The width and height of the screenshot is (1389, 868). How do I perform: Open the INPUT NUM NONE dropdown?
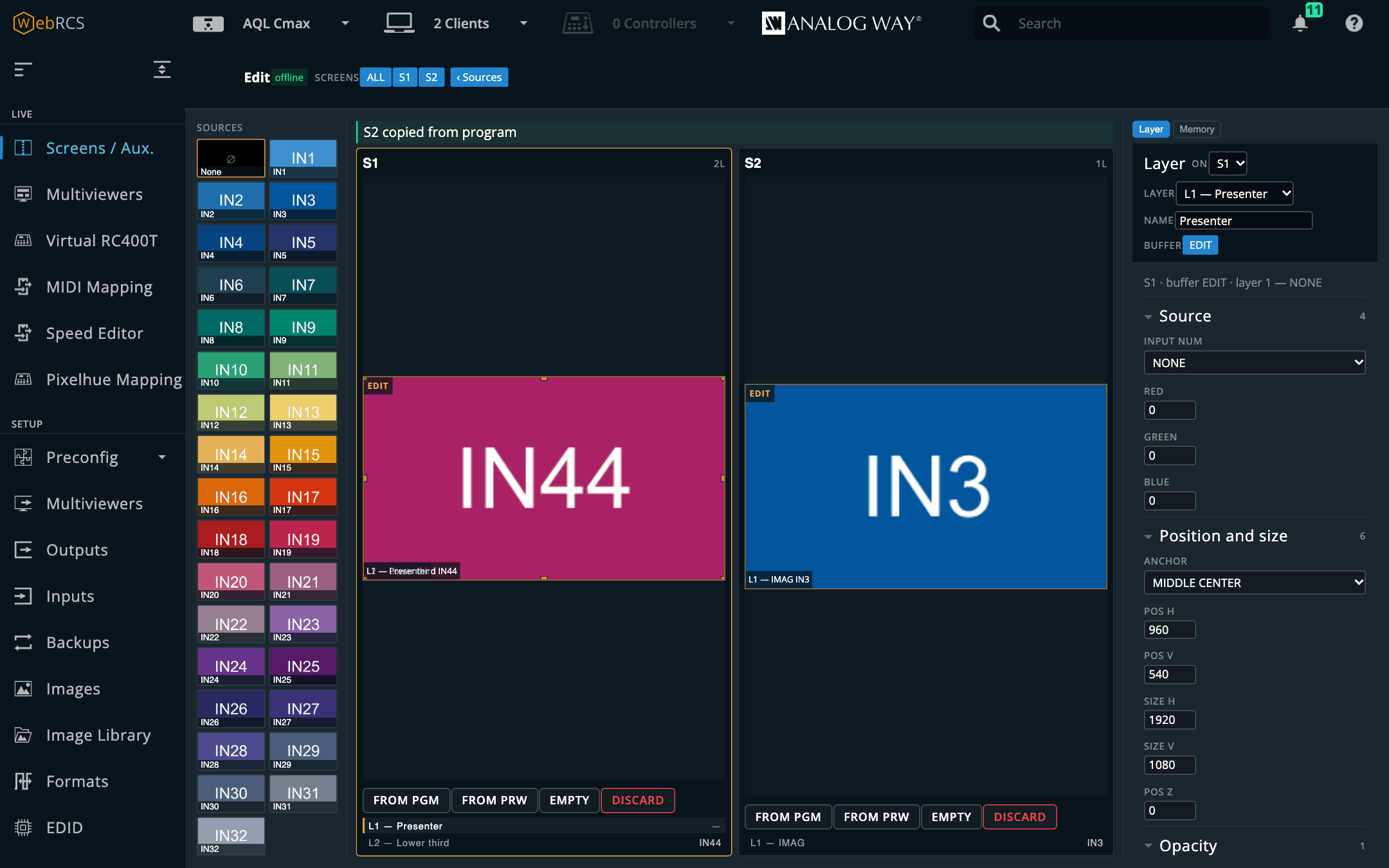point(1254,363)
